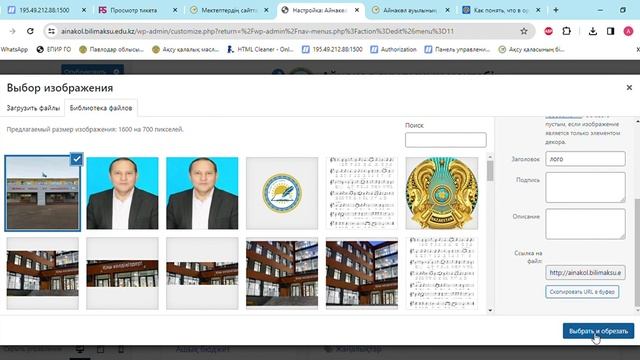Select first man portrait thumbnail

tap(122, 193)
